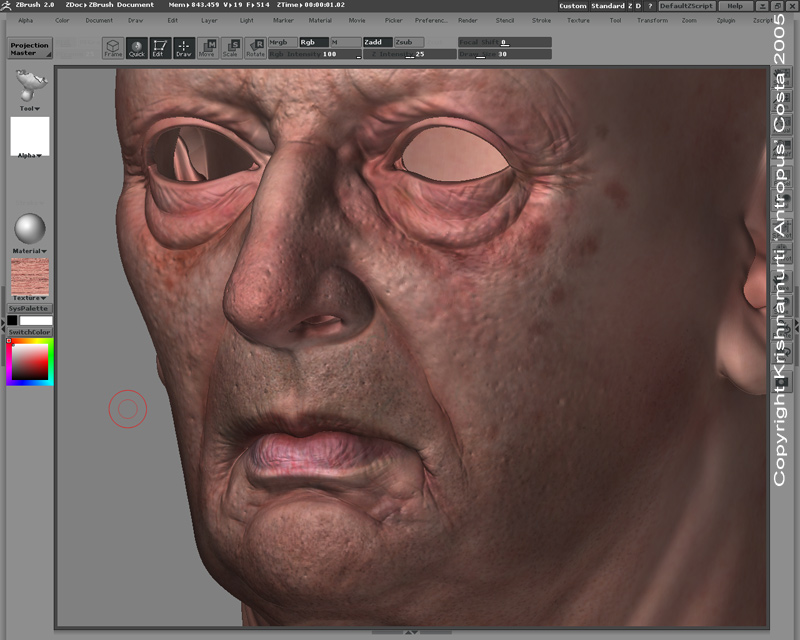
Task: Open the Transform menu
Action: [x=652, y=20]
